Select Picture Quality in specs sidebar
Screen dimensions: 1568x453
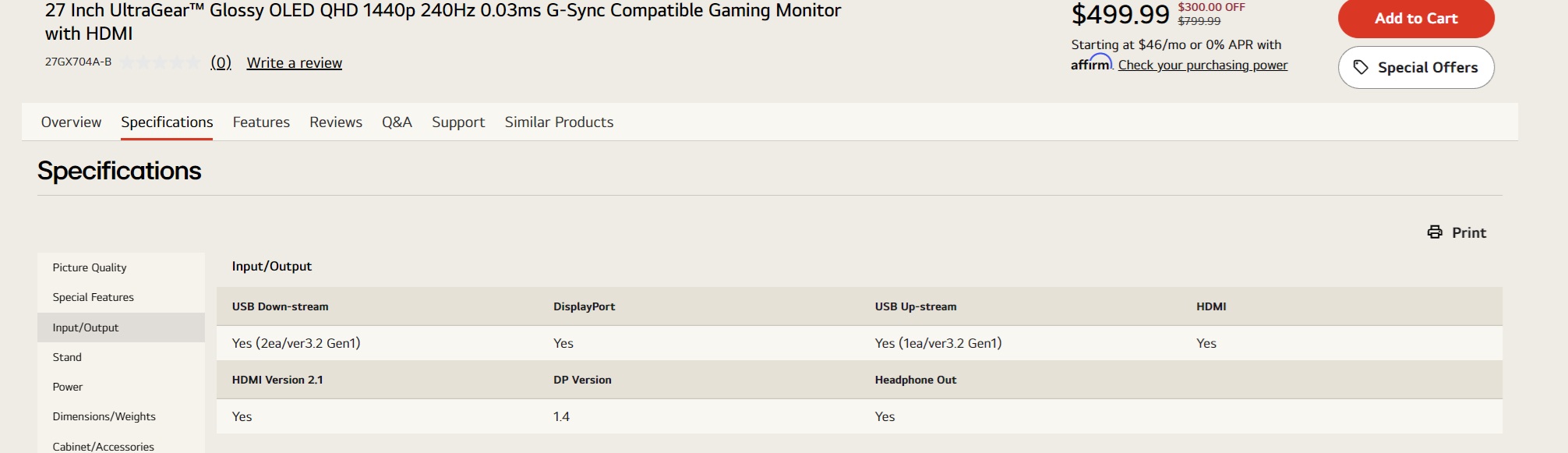coord(90,267)
